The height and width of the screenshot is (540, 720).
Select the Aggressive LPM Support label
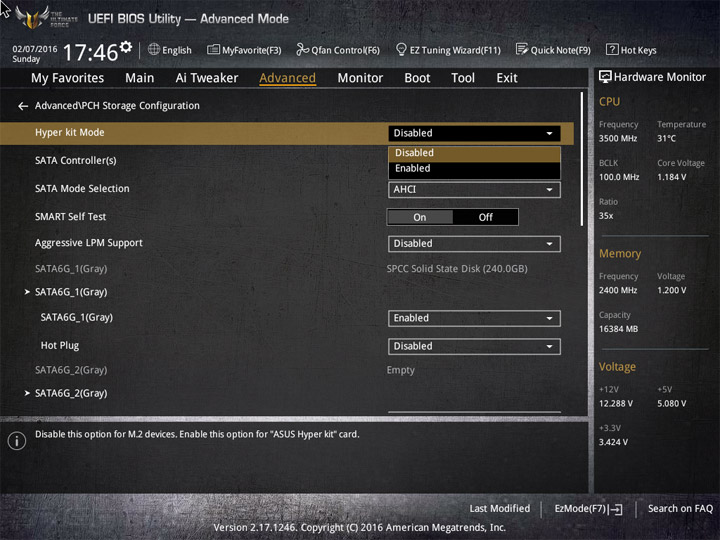pos(89,243)
